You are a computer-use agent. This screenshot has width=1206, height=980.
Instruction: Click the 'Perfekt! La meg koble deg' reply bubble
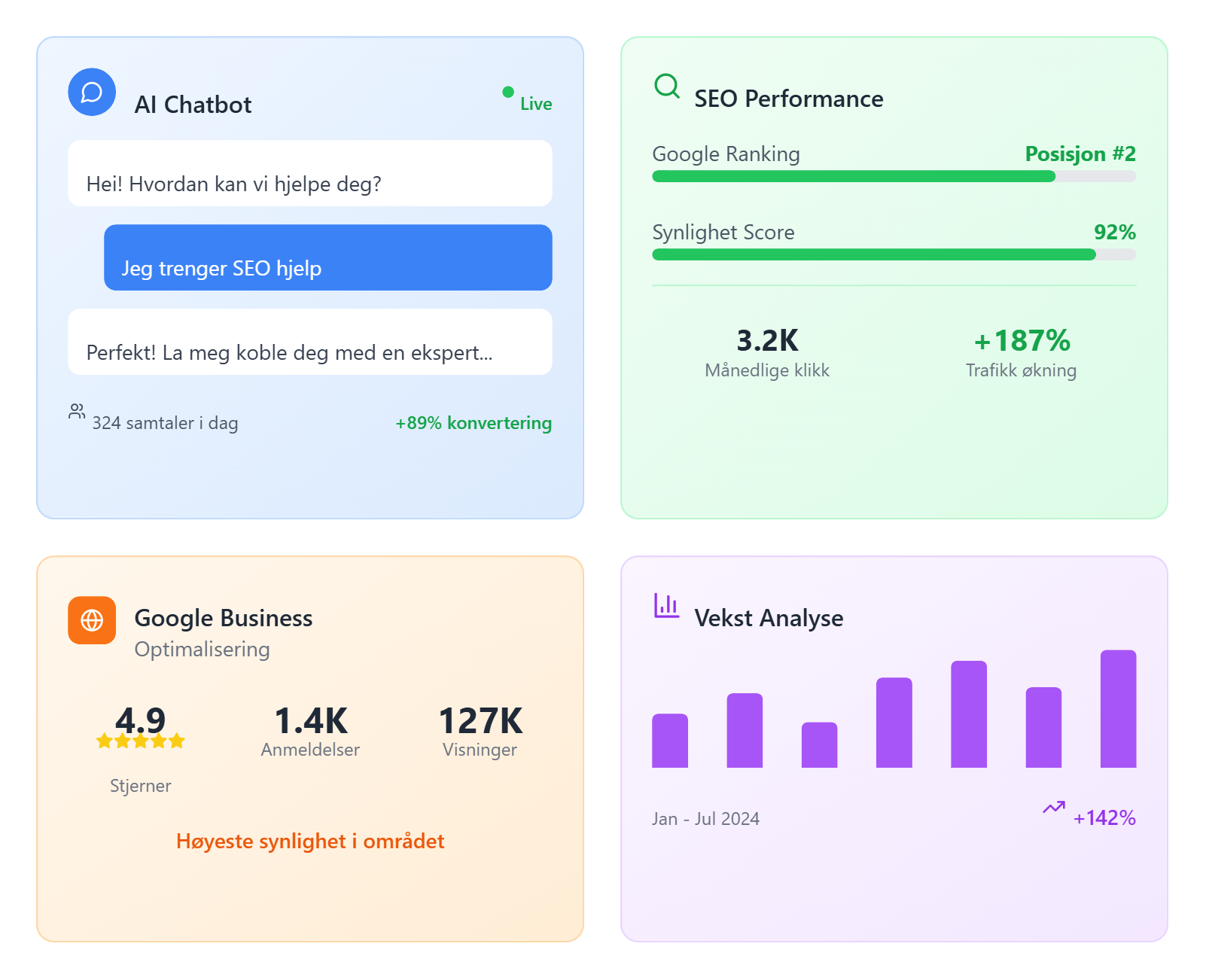tap(310, 342)
